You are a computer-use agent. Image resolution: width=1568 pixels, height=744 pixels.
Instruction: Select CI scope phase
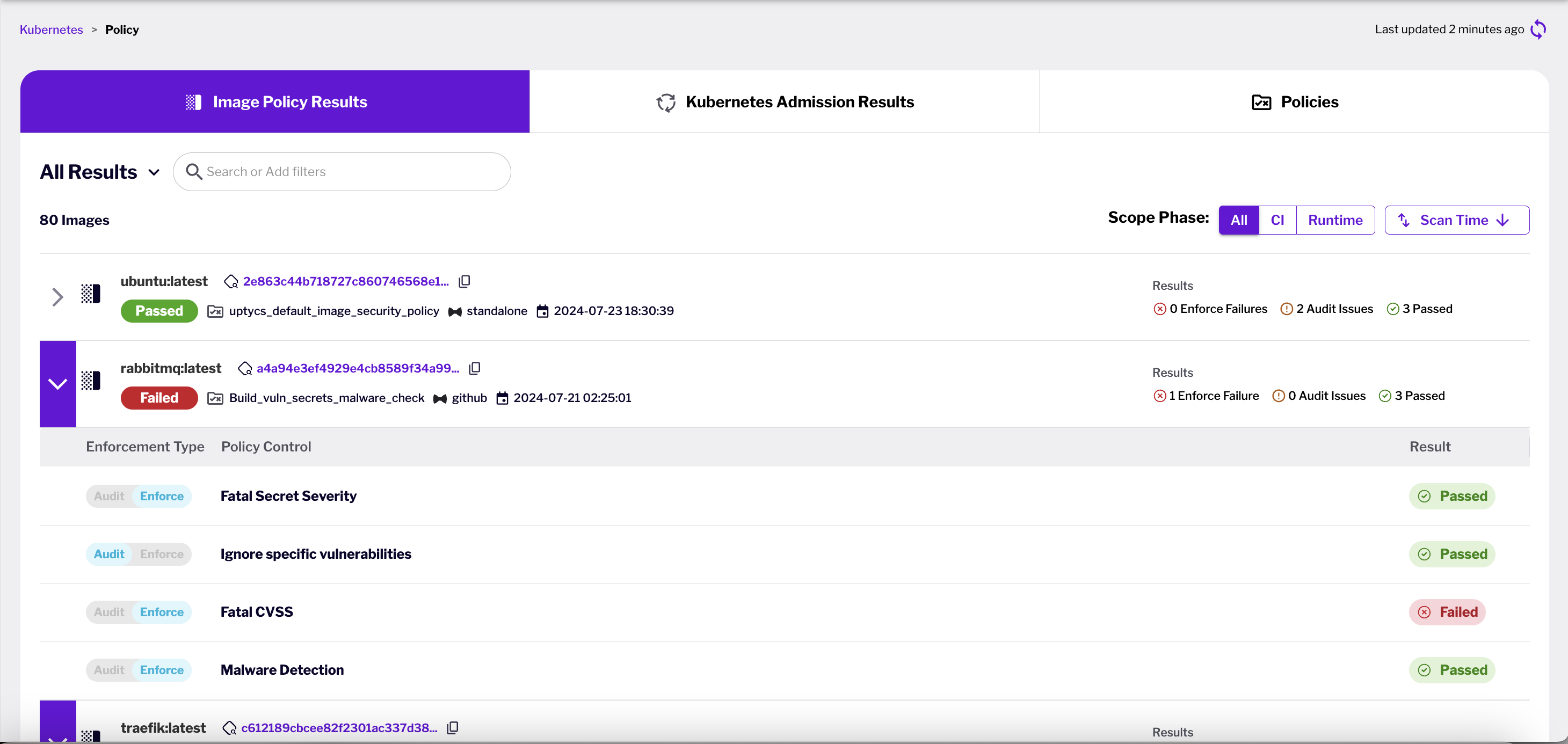click(1277, 220)
